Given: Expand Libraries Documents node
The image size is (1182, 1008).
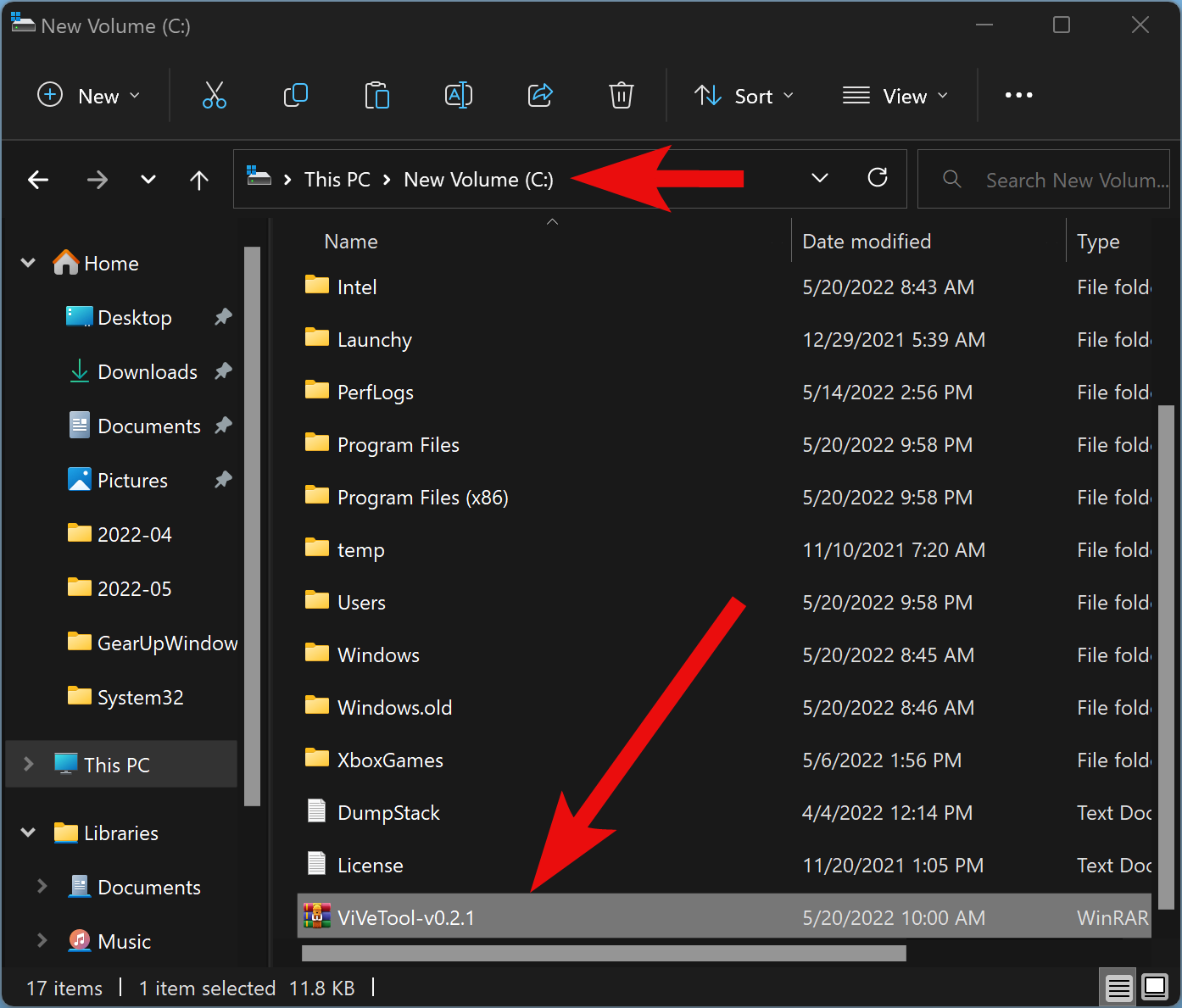Looking at the screenshot, I should point(42,886).
